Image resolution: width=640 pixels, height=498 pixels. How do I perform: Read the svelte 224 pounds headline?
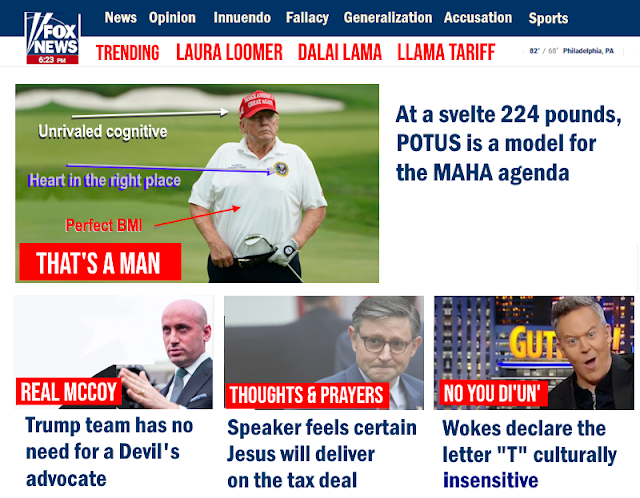point(509,143)
